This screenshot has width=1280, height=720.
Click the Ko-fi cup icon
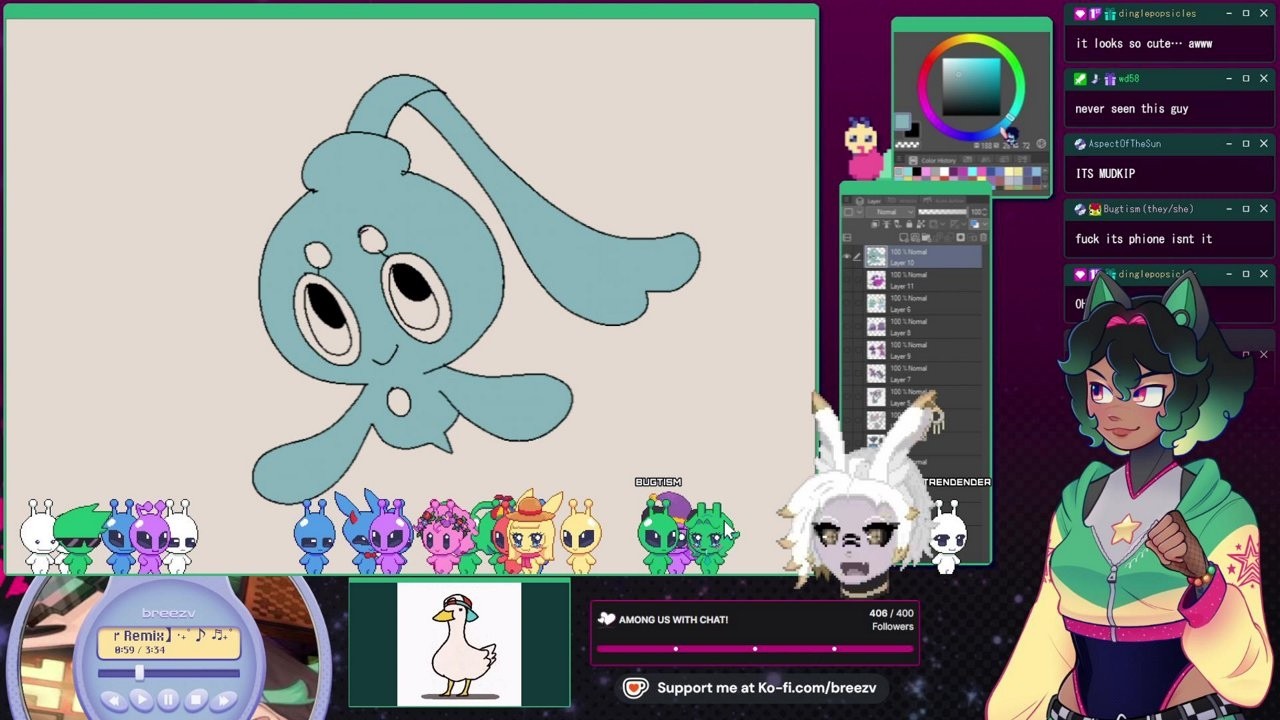click(635, 688)
